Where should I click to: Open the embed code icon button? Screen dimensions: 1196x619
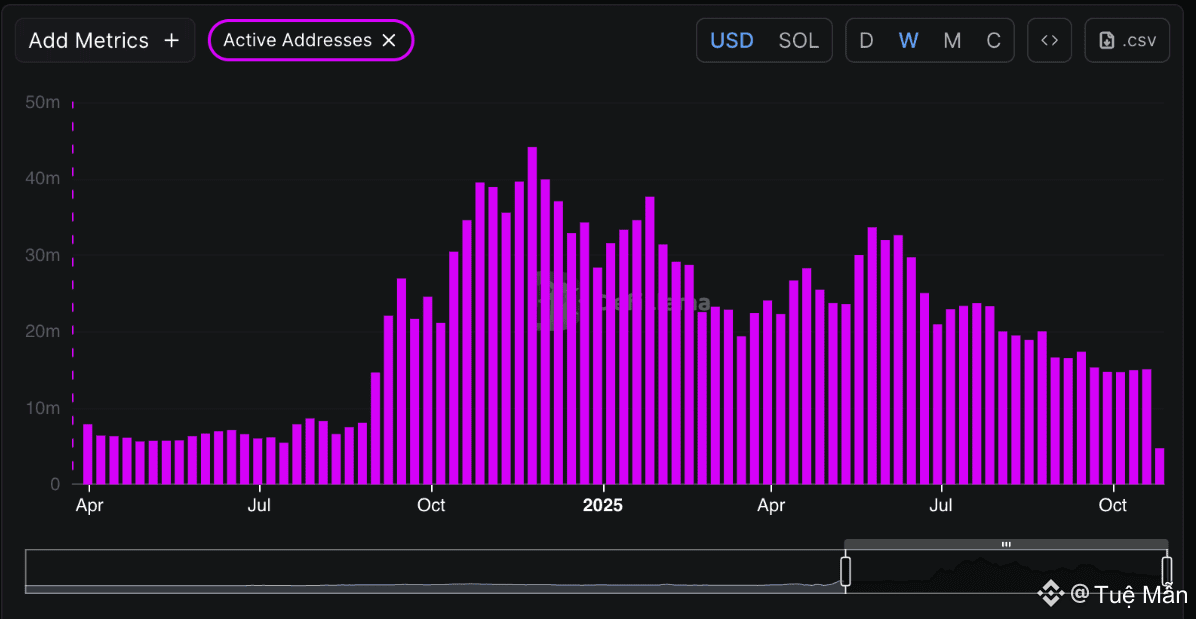[1049, 41]
